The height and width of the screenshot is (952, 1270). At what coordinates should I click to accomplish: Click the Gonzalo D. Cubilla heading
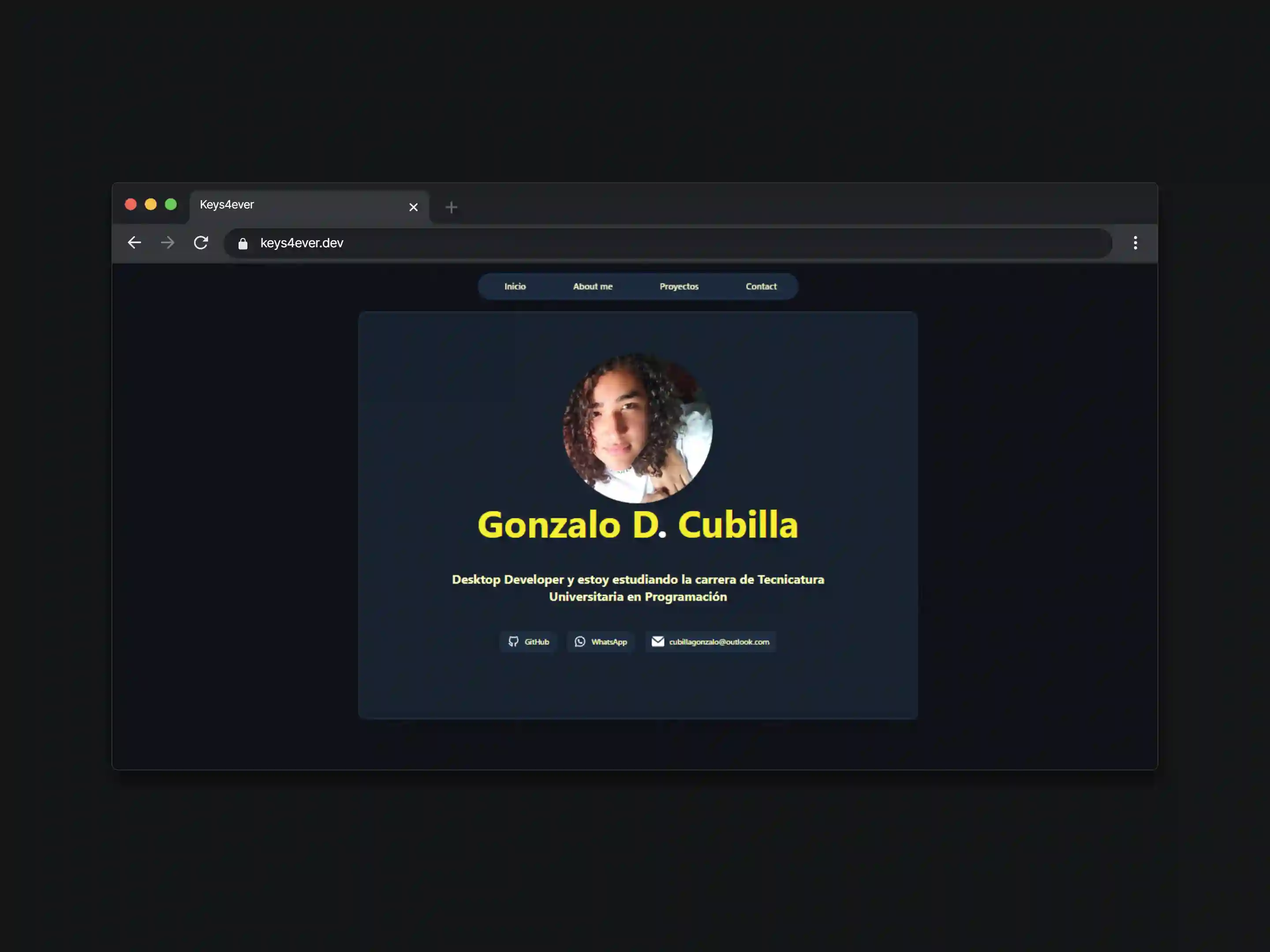coord(638,524)
